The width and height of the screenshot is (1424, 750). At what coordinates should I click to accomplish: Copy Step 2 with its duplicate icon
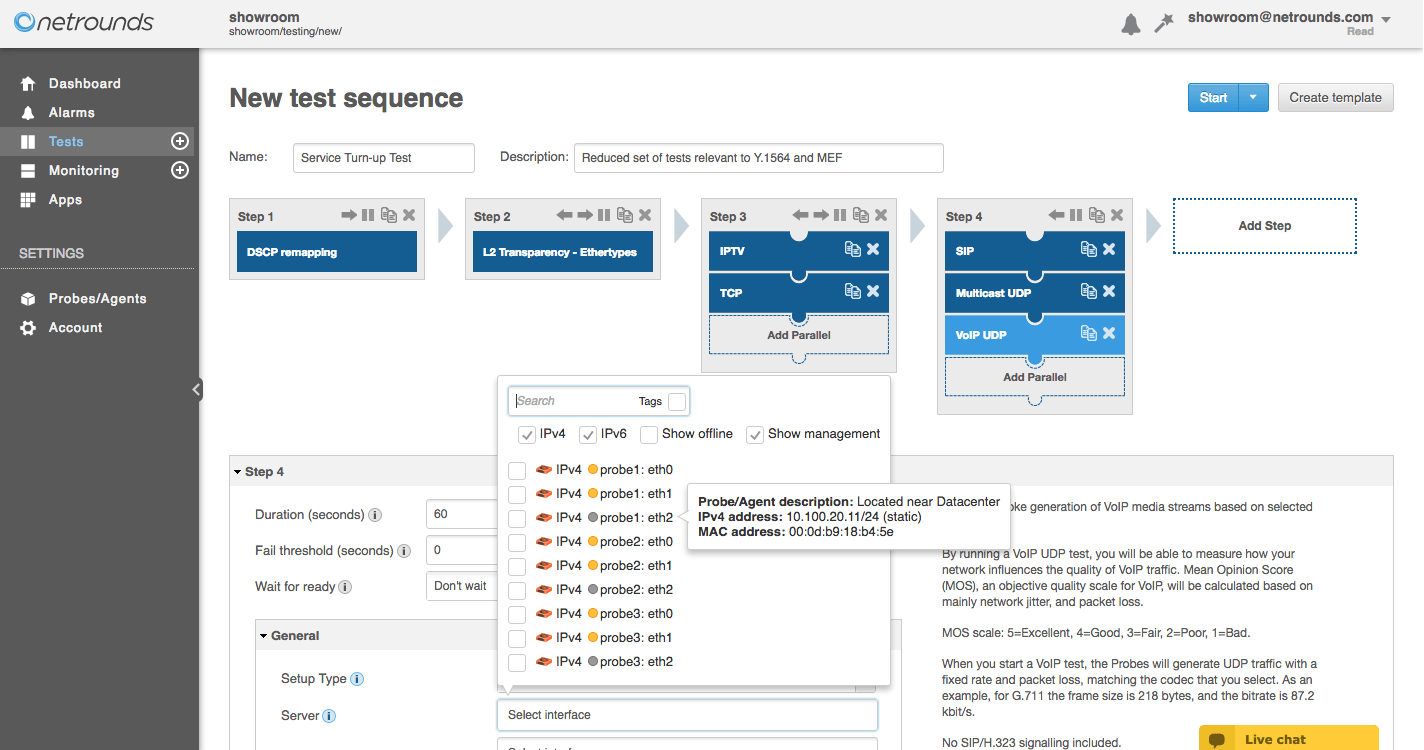(x=624, y=215)
